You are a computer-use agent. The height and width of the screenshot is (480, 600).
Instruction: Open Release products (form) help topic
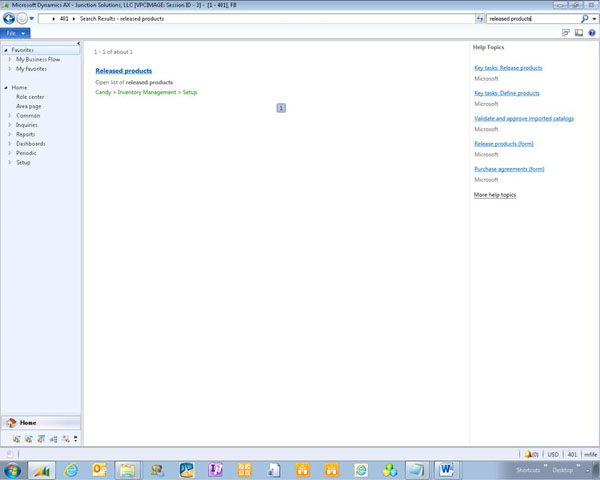pyautogui.click(x=504, y=144)
